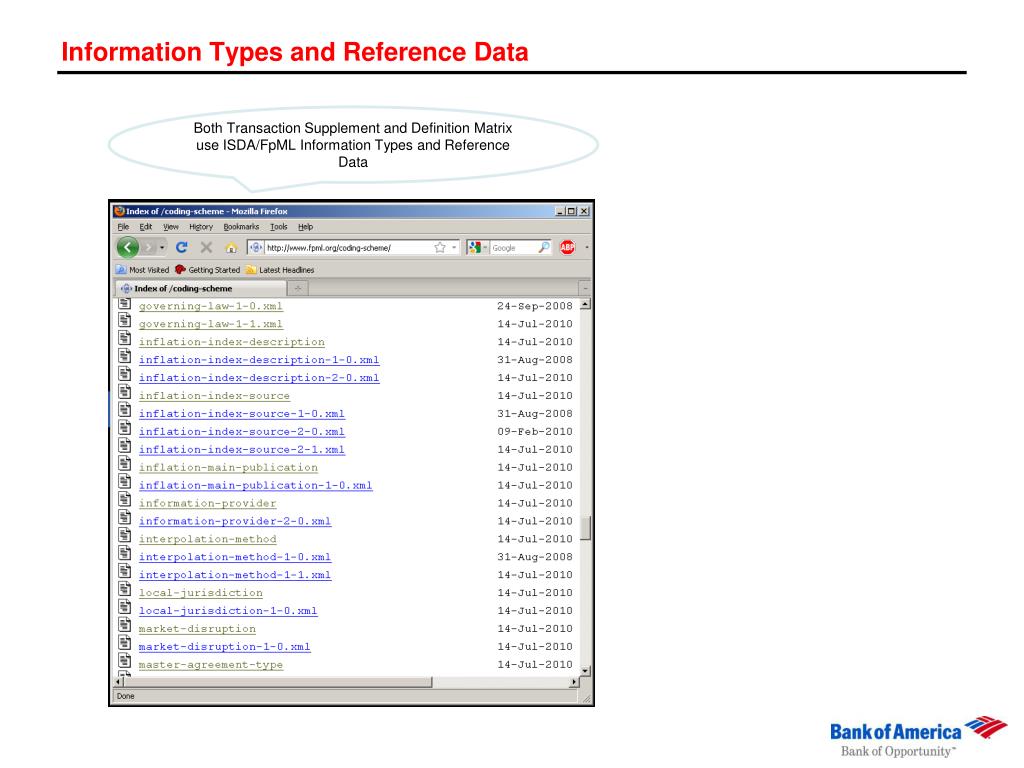This screenshot has height=768, width=1024.
Task: Open the inflation-index-source-2-0.xml link
Action: (242, 432)
